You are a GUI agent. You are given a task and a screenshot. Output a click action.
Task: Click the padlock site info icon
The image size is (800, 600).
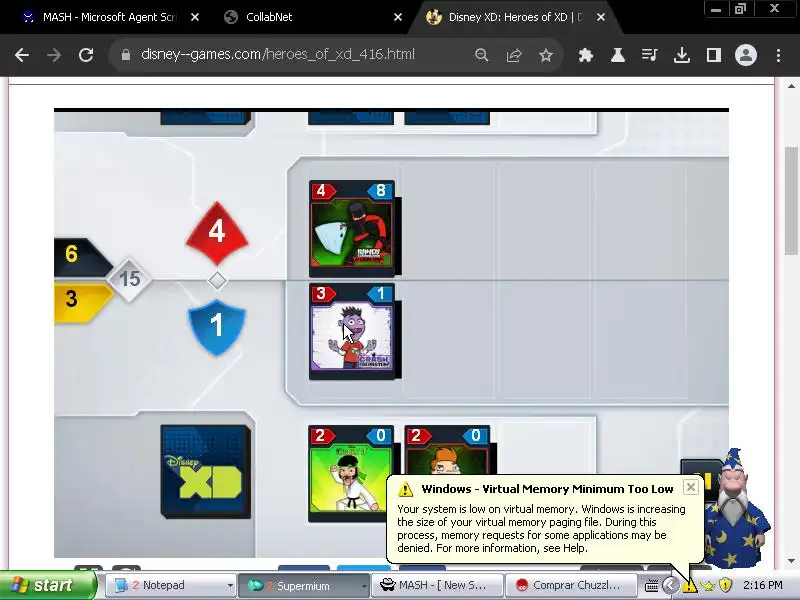coord(126,55)
